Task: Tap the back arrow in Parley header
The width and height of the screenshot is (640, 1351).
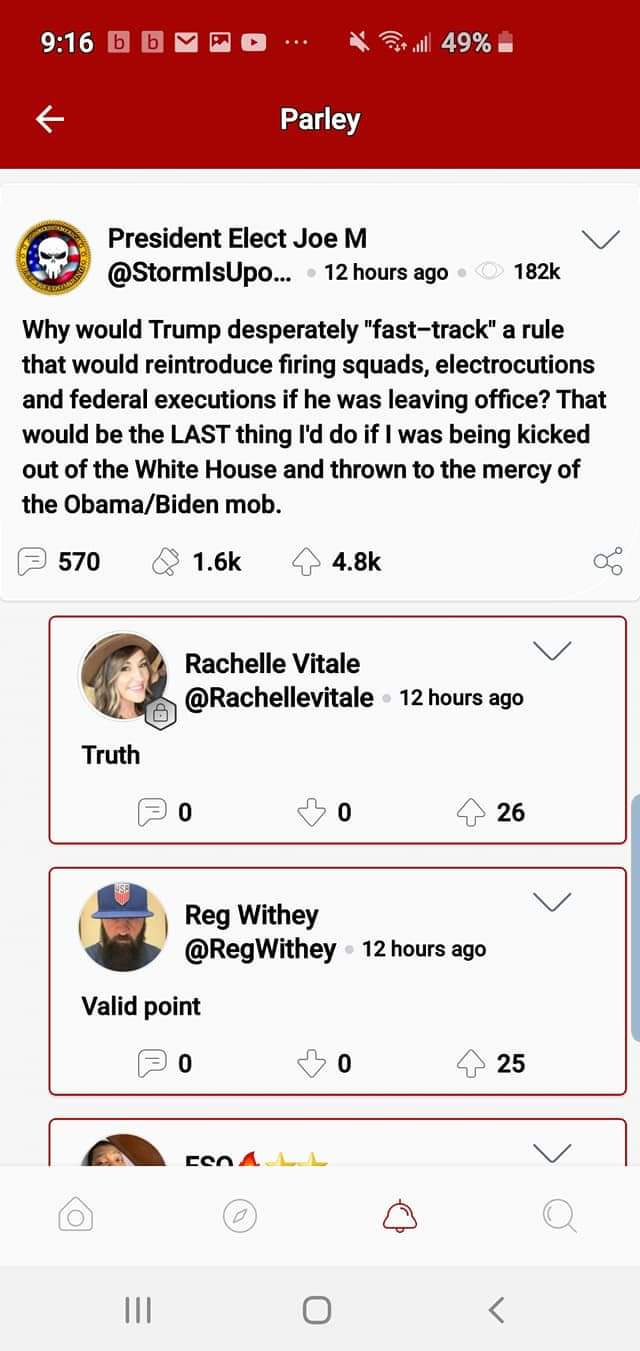Action: pyautogui.click(x=50, y=120)
